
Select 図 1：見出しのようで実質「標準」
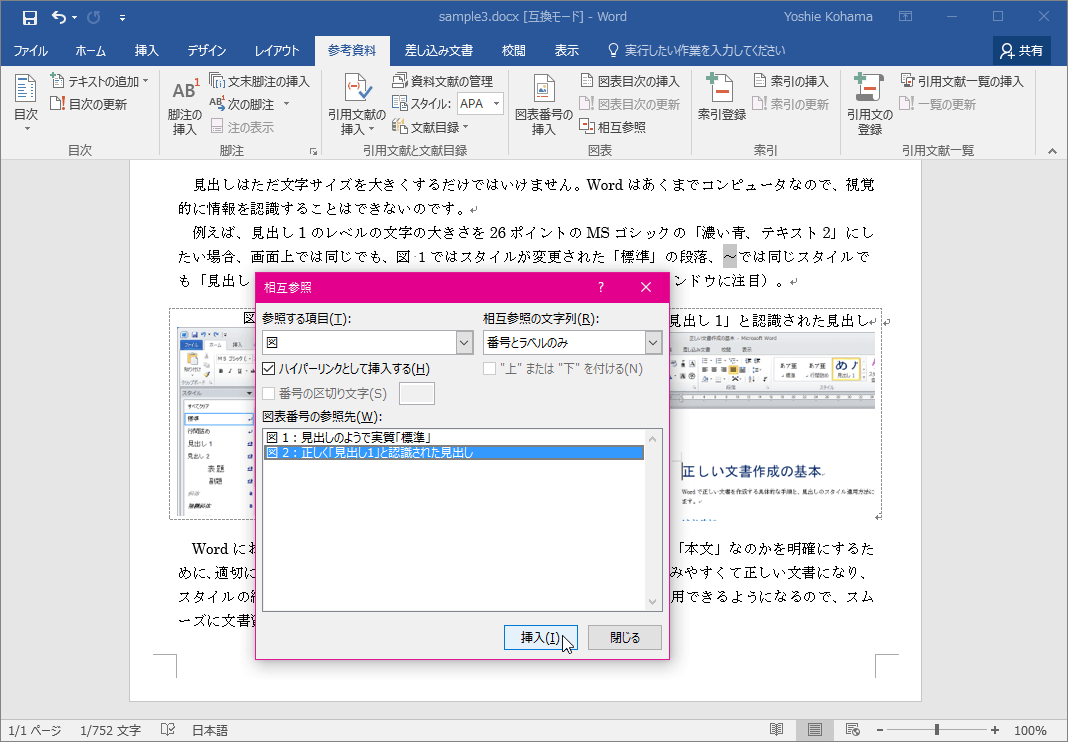(x=453, y=437)
